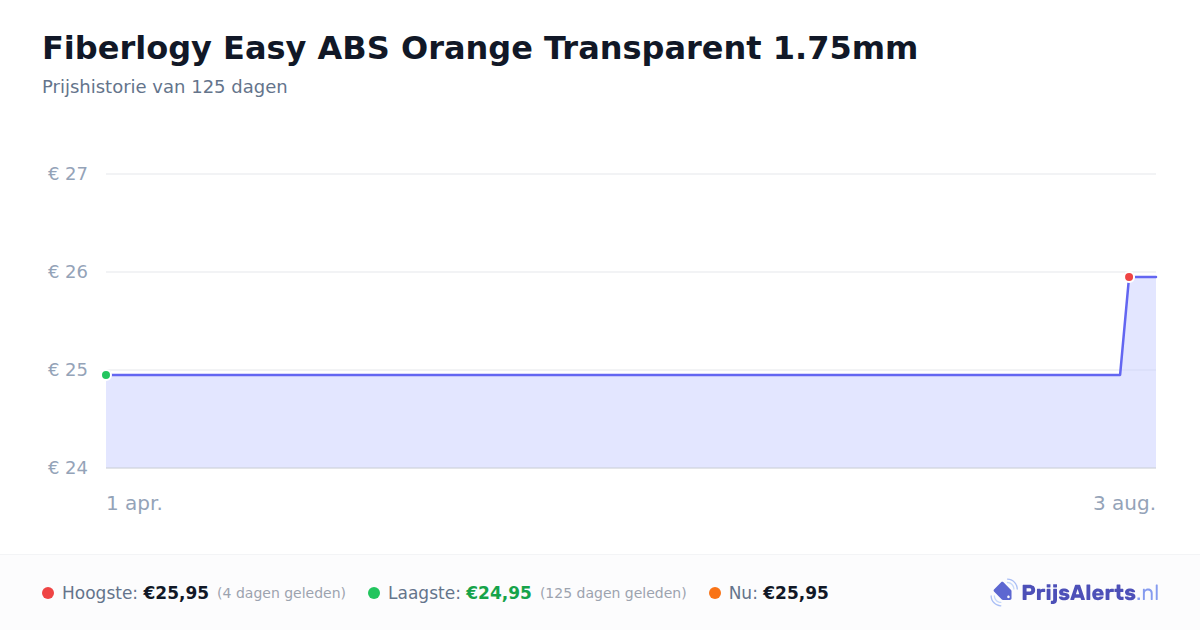The height and width of the screenshot is (630, 1200).
Task: Click the 1 apr. date label
Action: click(x=135, y=504)
